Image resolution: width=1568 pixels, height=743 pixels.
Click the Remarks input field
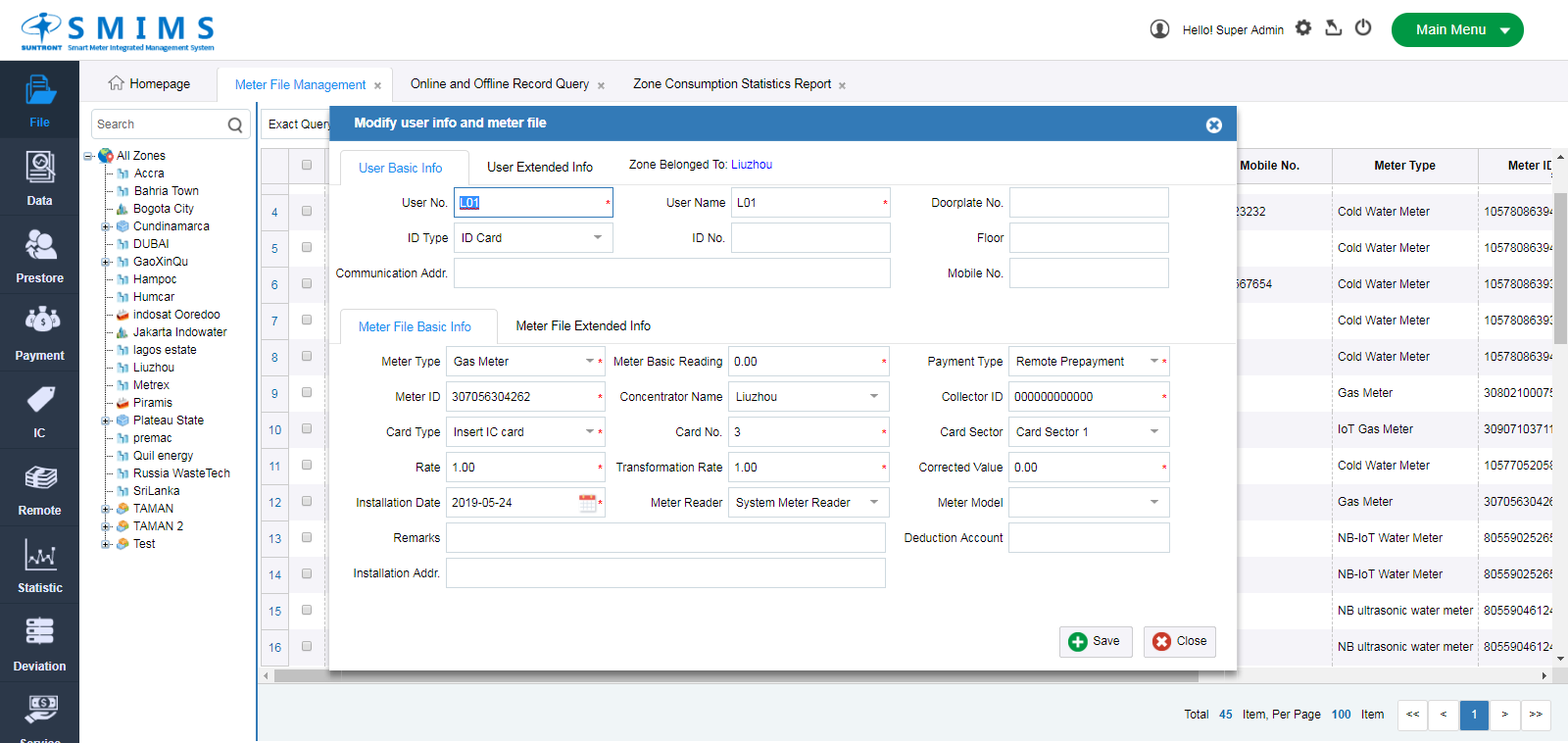665,538
